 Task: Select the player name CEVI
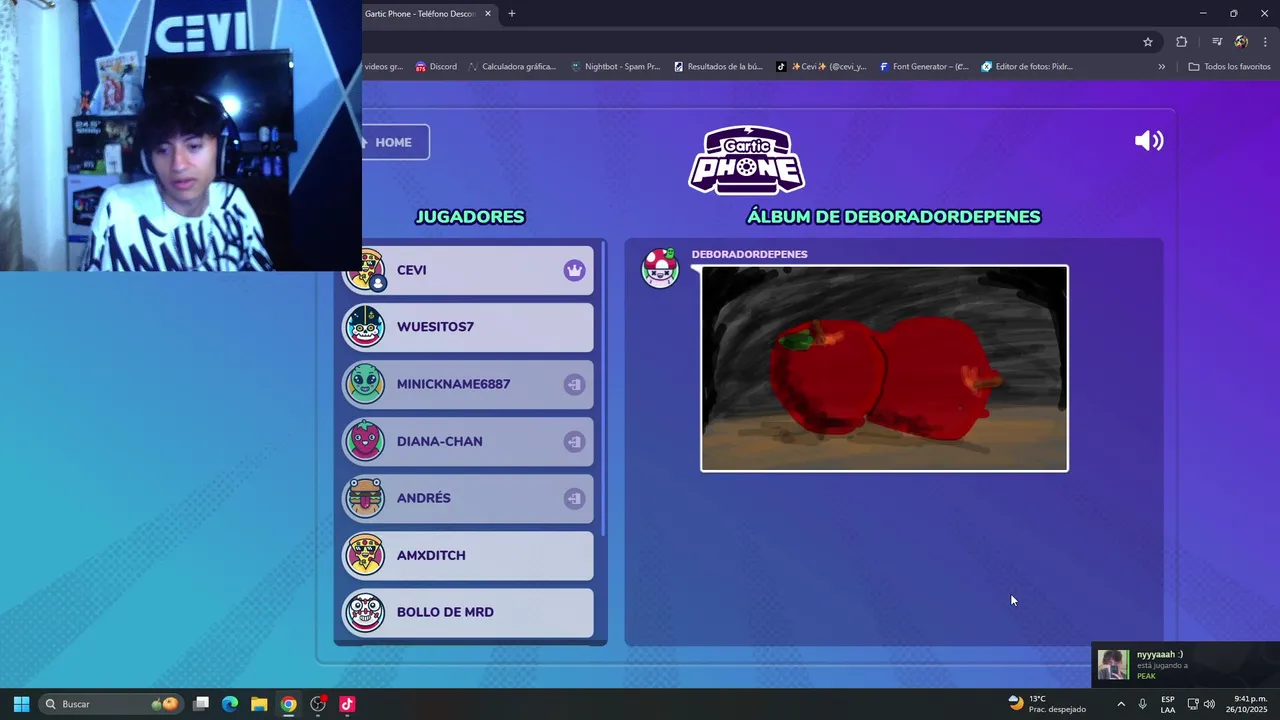click(x=411, y=270)
